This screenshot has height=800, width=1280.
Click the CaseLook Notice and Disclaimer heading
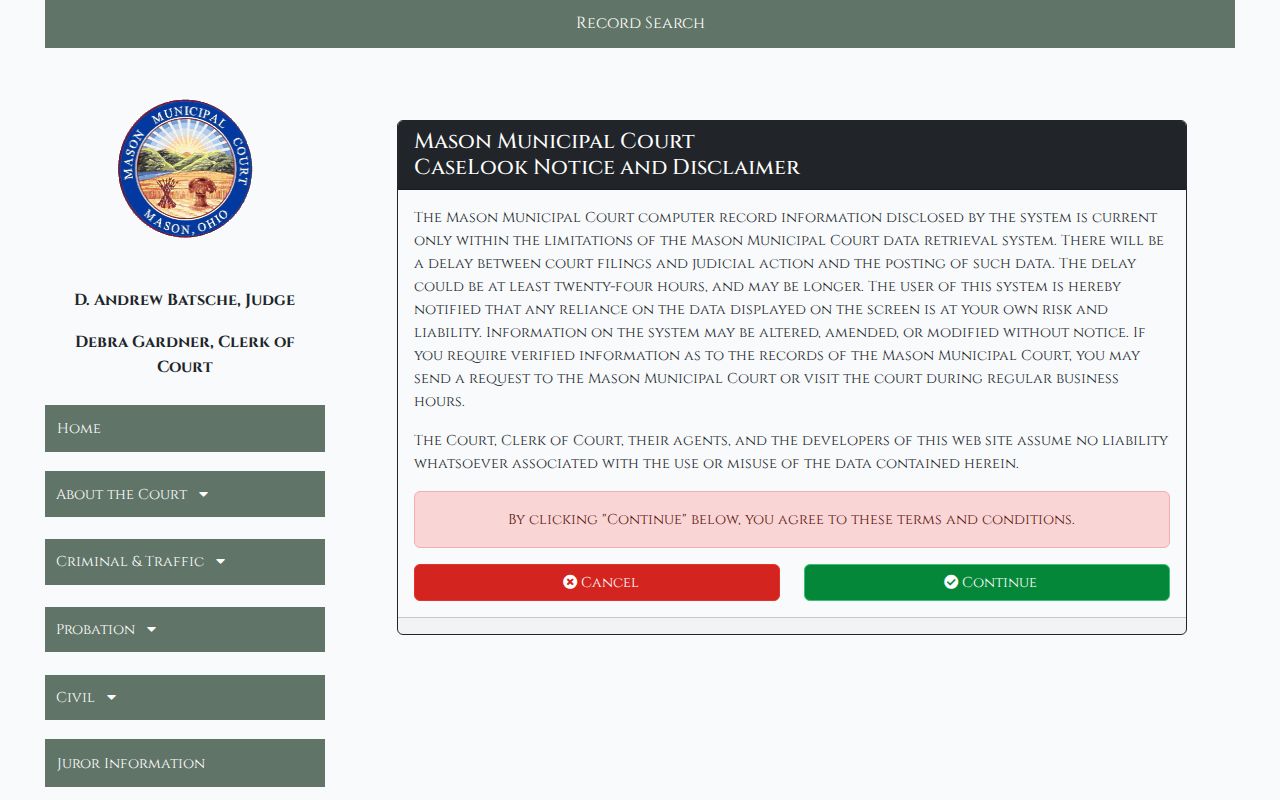(607, 167)
